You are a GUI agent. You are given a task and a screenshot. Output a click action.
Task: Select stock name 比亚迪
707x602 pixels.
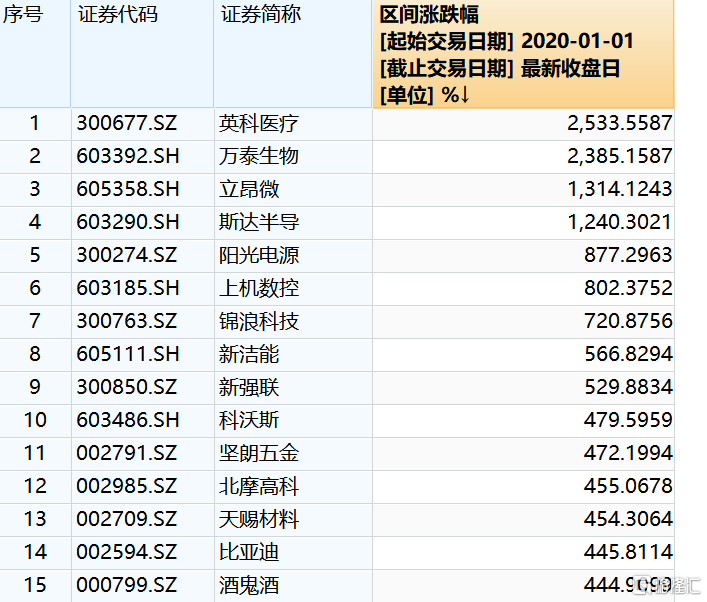coord(249,551)
